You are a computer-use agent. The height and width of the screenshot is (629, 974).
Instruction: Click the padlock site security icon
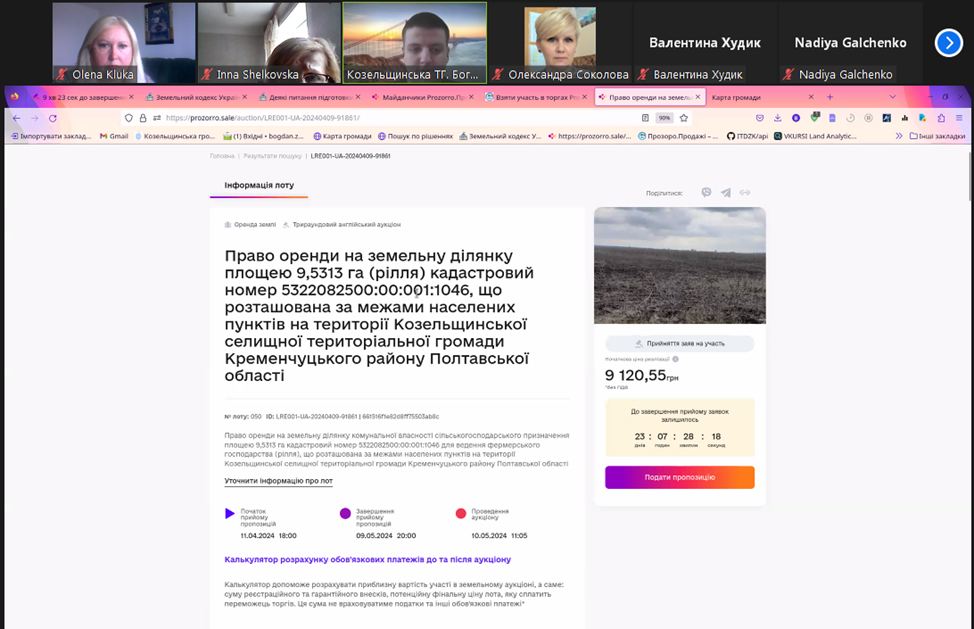click(x=143, y=118)
